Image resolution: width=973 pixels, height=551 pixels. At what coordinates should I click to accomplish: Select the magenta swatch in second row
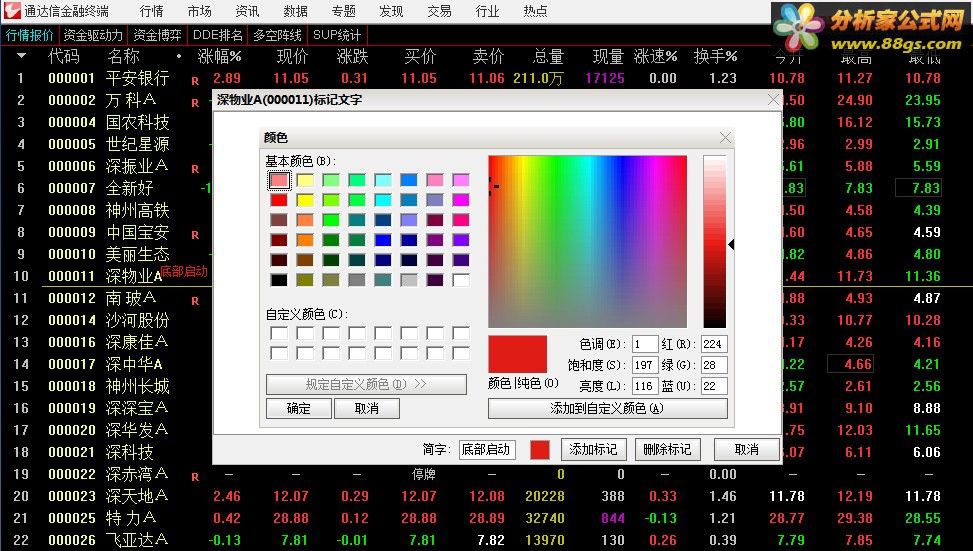(461, 200)
